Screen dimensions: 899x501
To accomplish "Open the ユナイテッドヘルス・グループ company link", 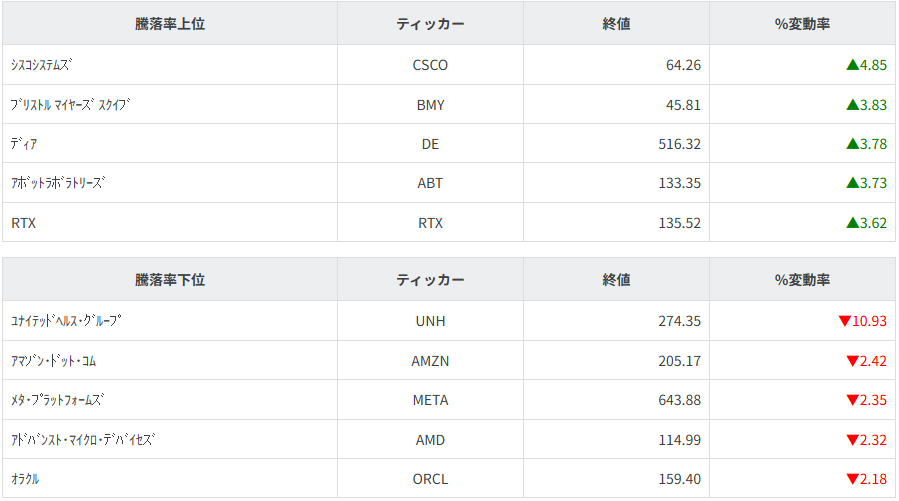I will [x=66, y=321].
